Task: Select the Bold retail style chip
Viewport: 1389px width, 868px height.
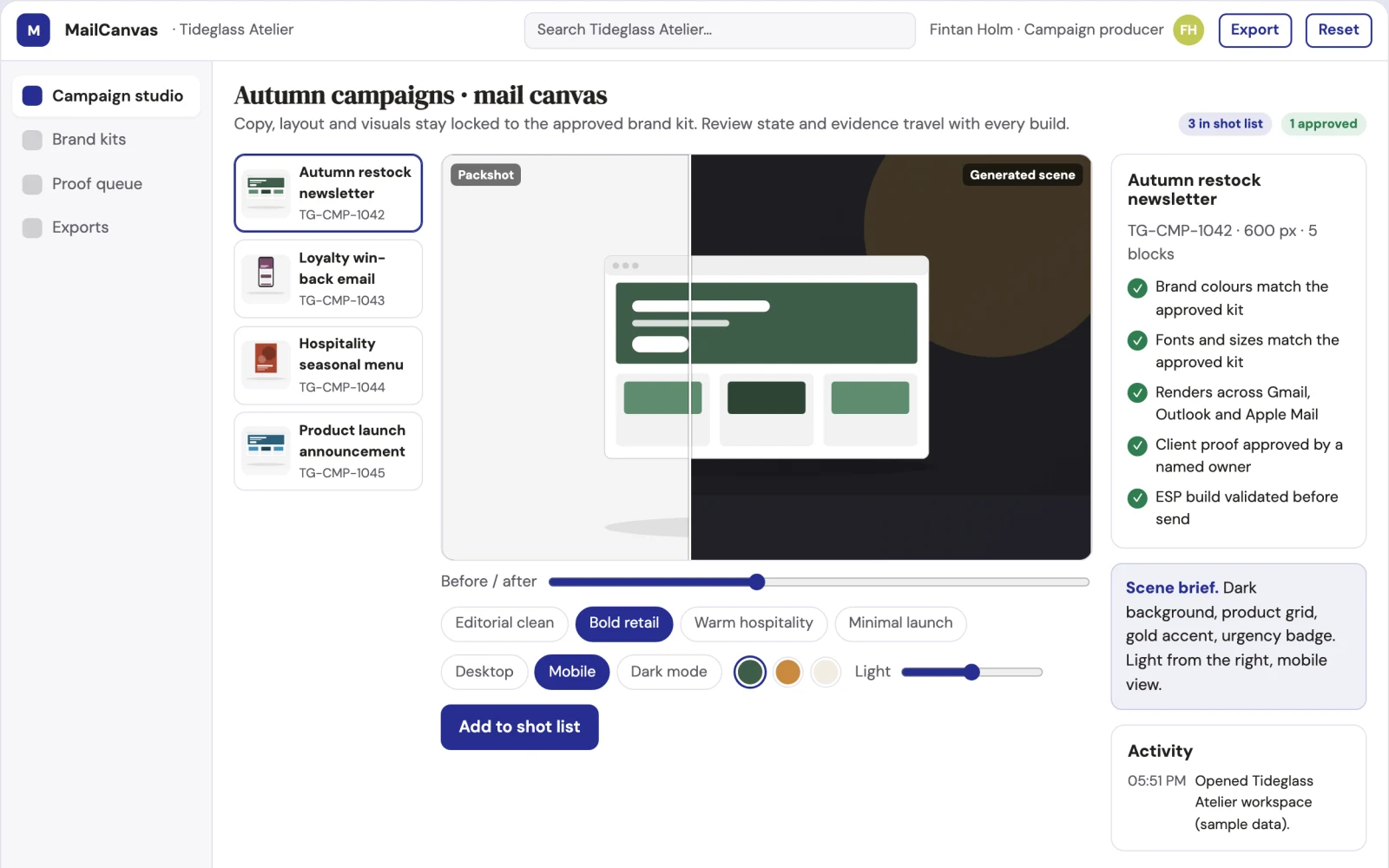Action: [x=624, y=623]
